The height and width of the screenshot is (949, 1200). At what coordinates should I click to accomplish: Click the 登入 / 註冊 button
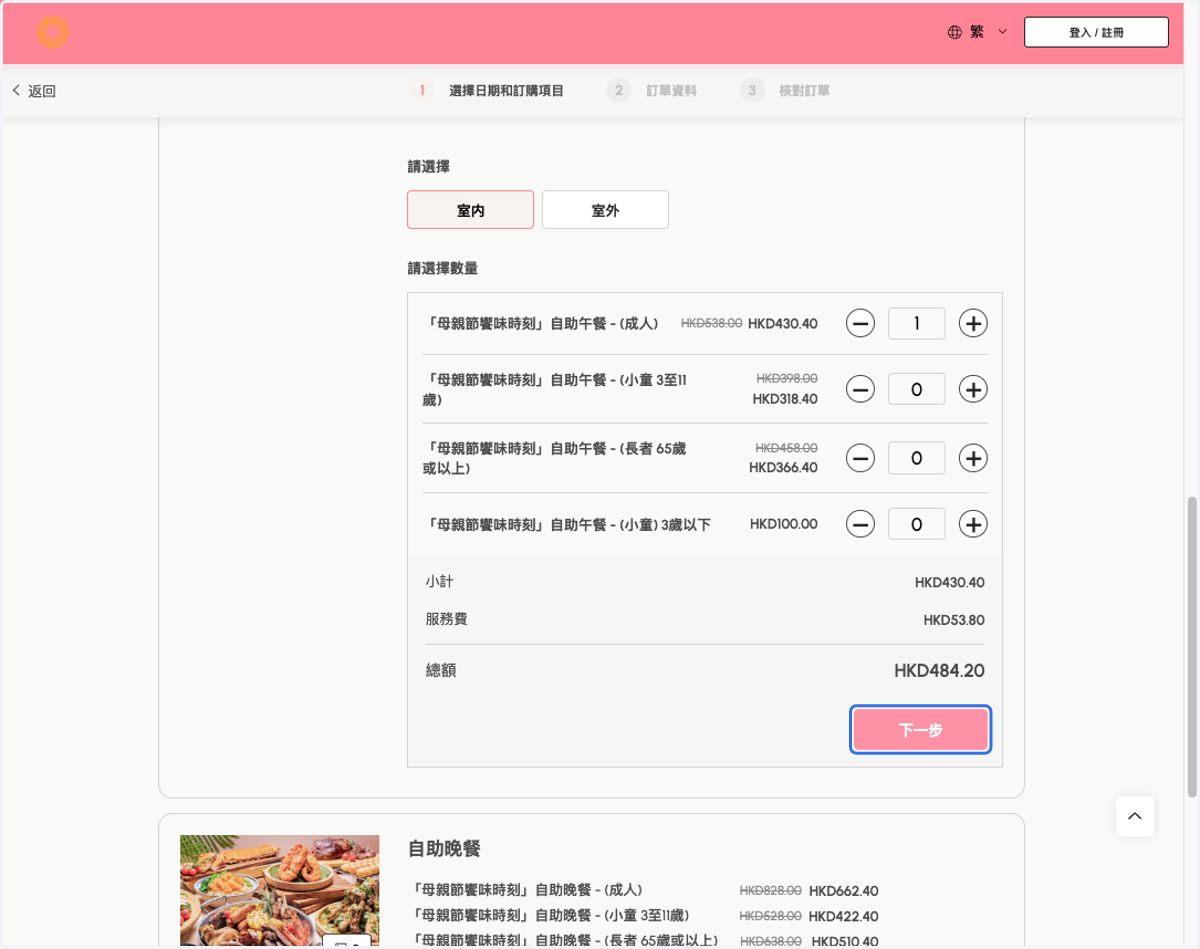pyautogui.click(x=1096, y=32)
